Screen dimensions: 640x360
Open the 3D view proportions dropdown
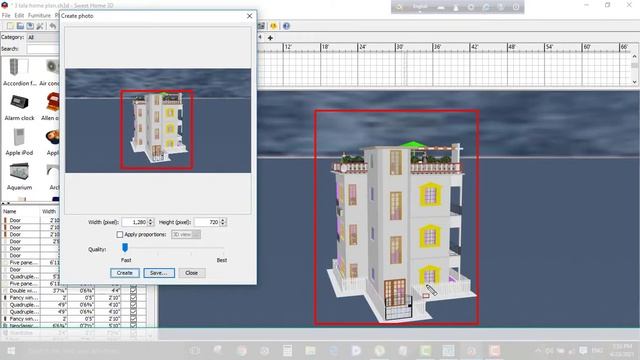pyautogui.click(x=186, y=234)
